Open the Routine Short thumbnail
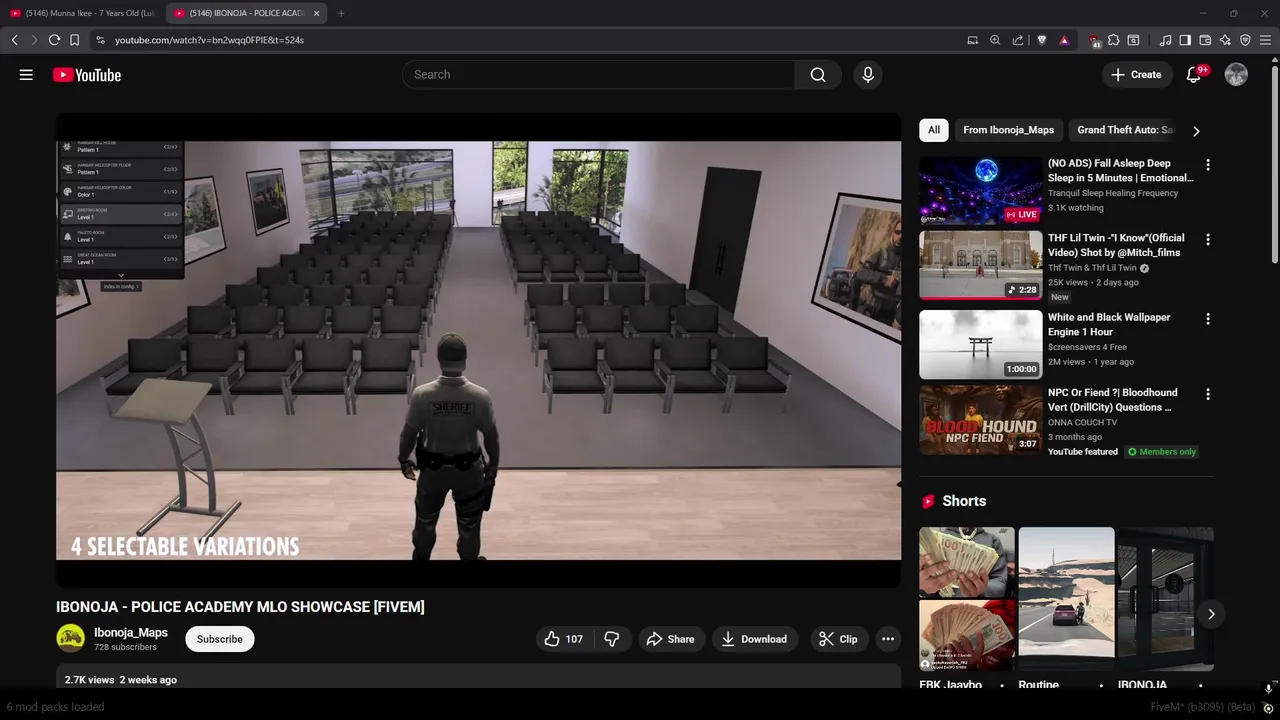Screen dimensions: 1280x720 click(x=1066, y=599)
